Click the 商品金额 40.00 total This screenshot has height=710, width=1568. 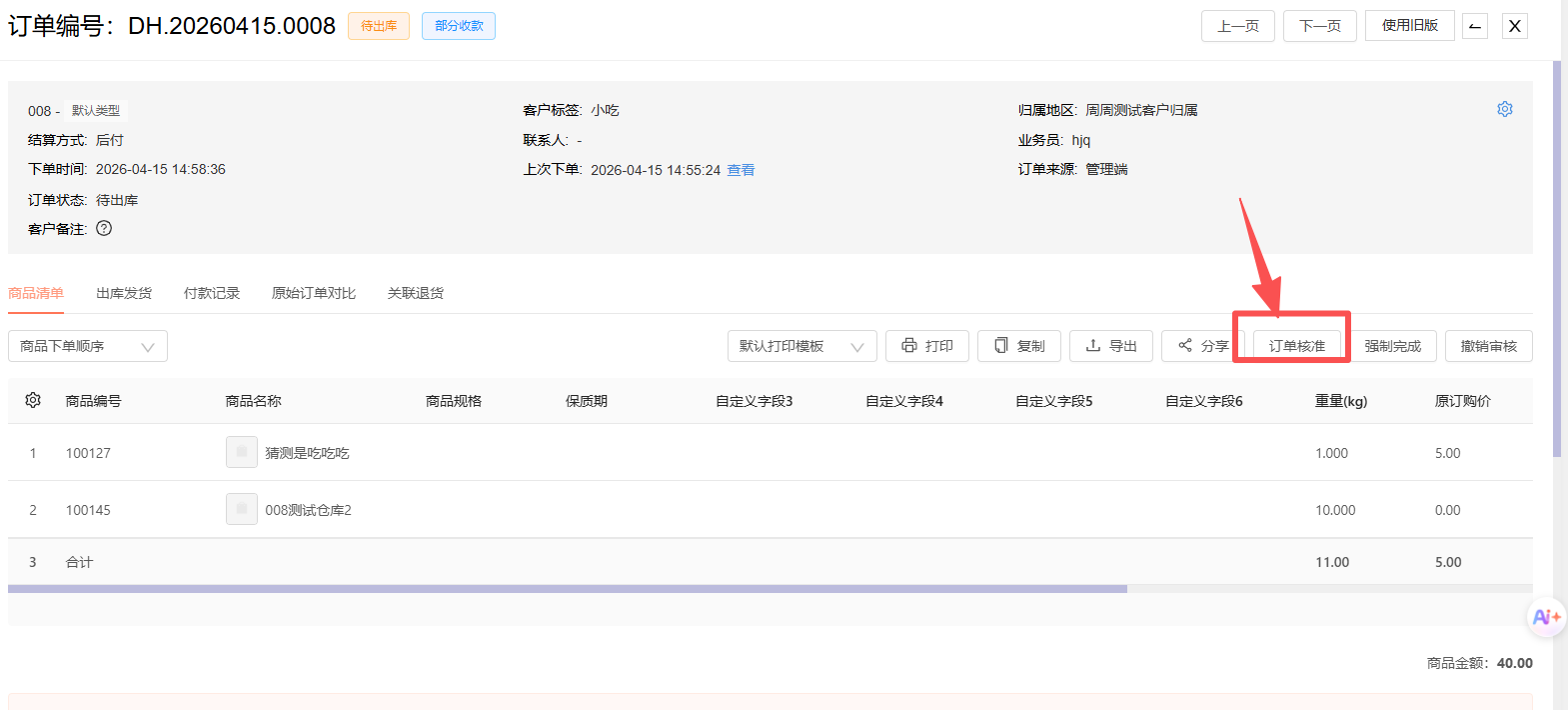(x=1480, y=663)
